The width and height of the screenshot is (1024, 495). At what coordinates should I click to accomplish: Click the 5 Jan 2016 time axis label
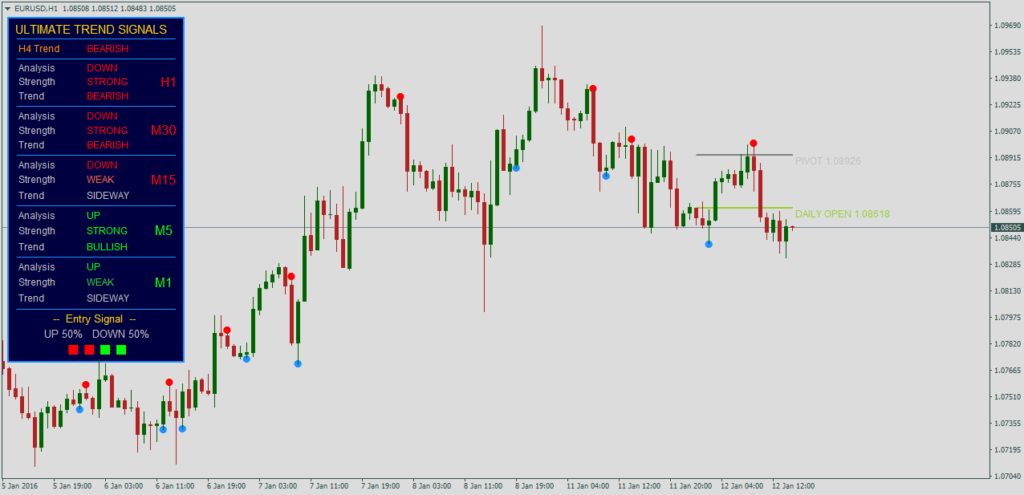coord(20,486)
